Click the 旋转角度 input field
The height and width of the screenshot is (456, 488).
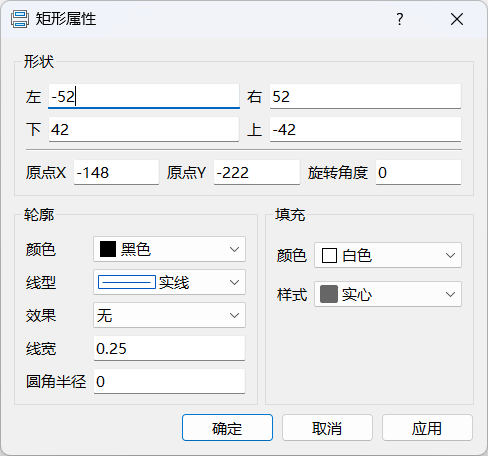point(418,172)
